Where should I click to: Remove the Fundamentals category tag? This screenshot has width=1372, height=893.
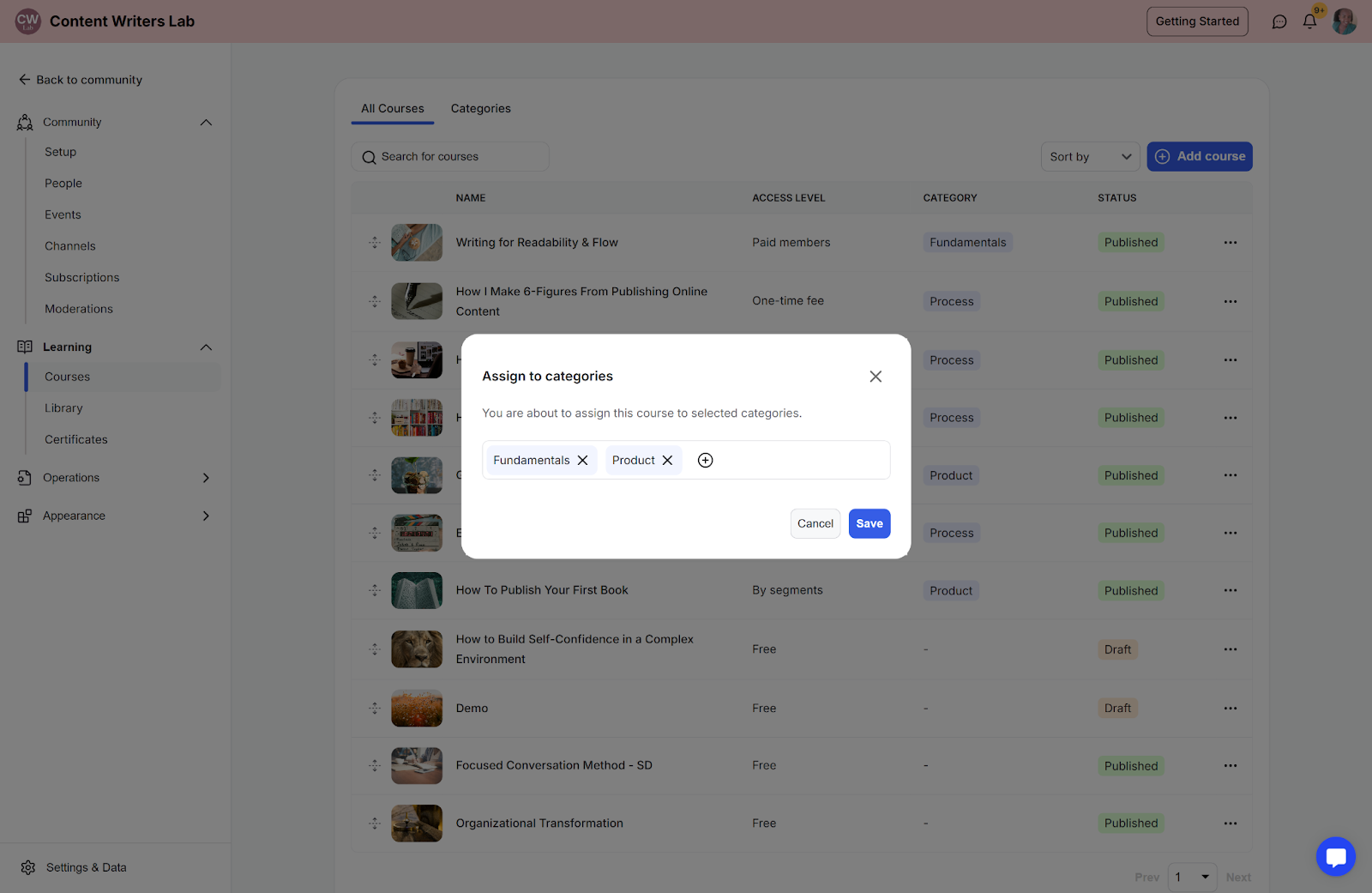coord(582,461)
